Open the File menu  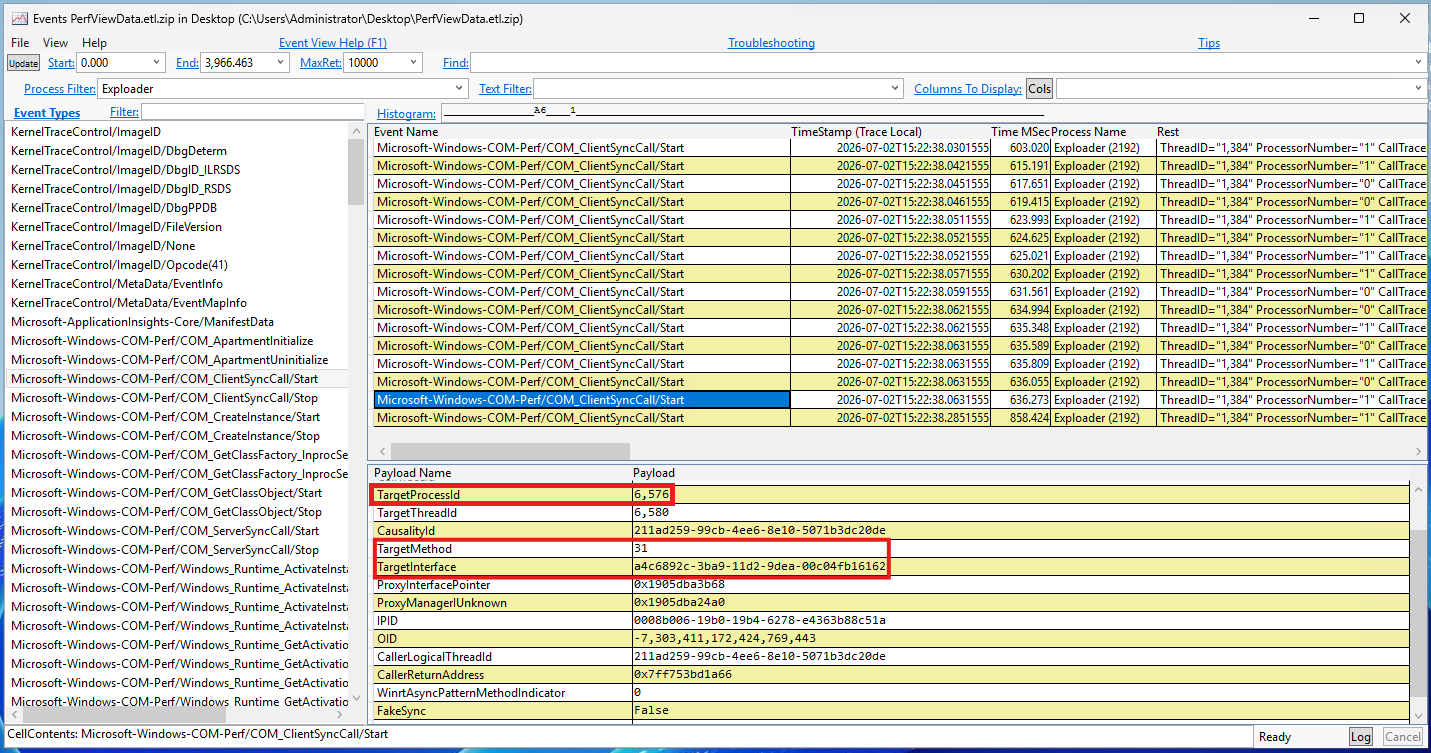point(20,43)
